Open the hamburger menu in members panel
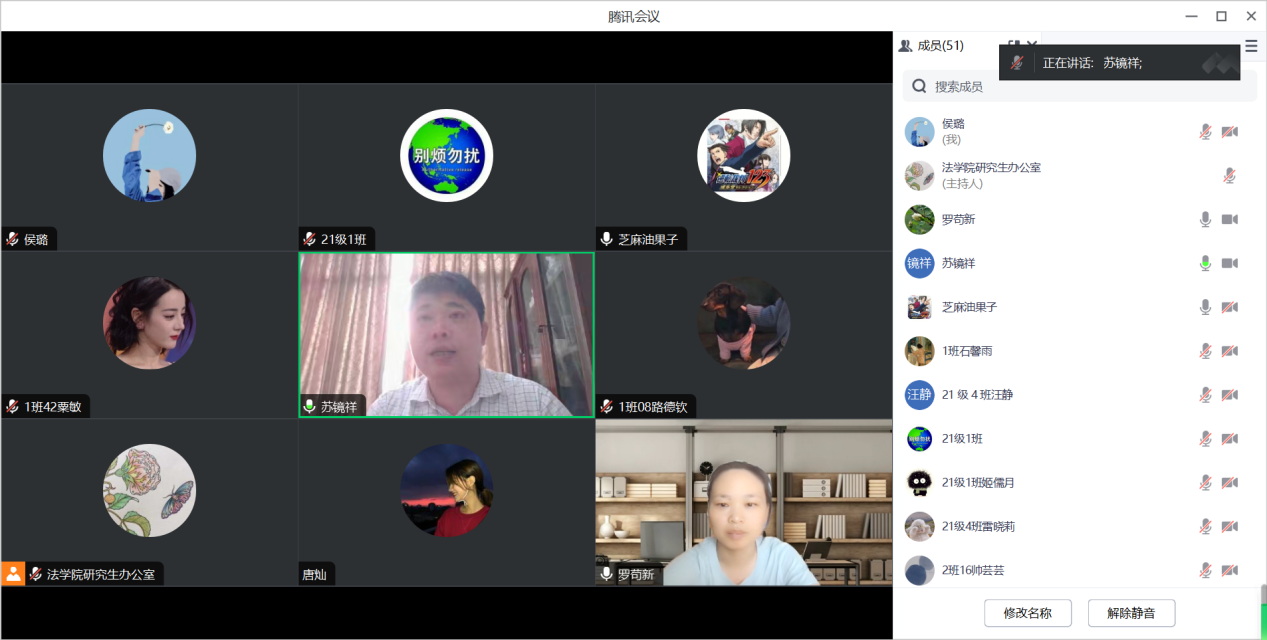The width and height of the screenshot is (1267, 640). (x=1251, y=46)
